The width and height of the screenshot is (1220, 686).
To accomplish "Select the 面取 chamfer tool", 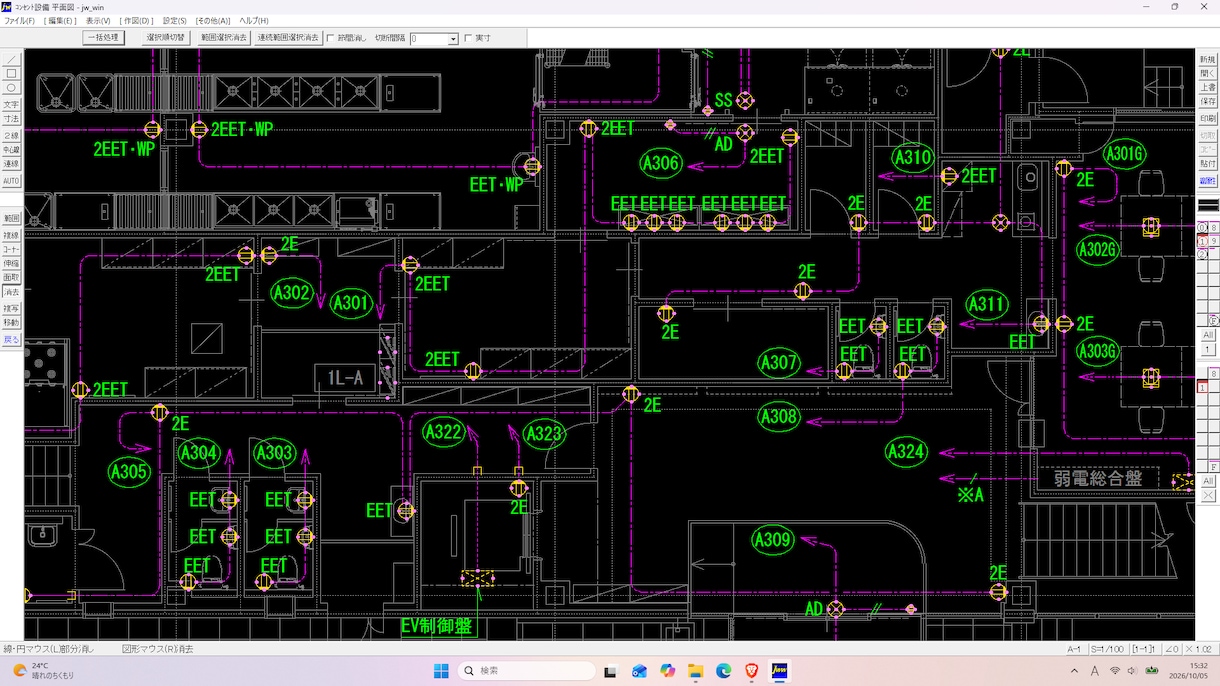I will [x=12, y=278].
